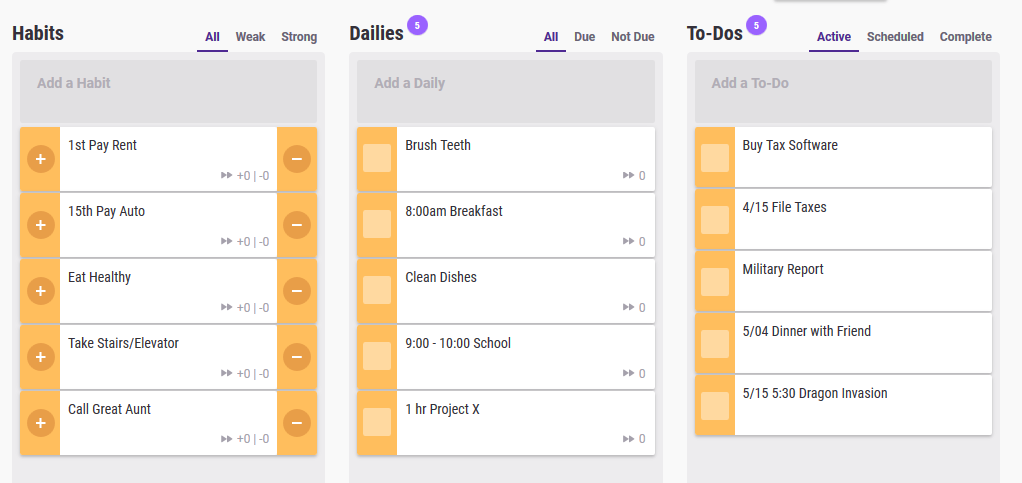Viewport: 1022px width, 483px height.
Task: Click minus on Call Great Aunt habit
Action: 296,422
